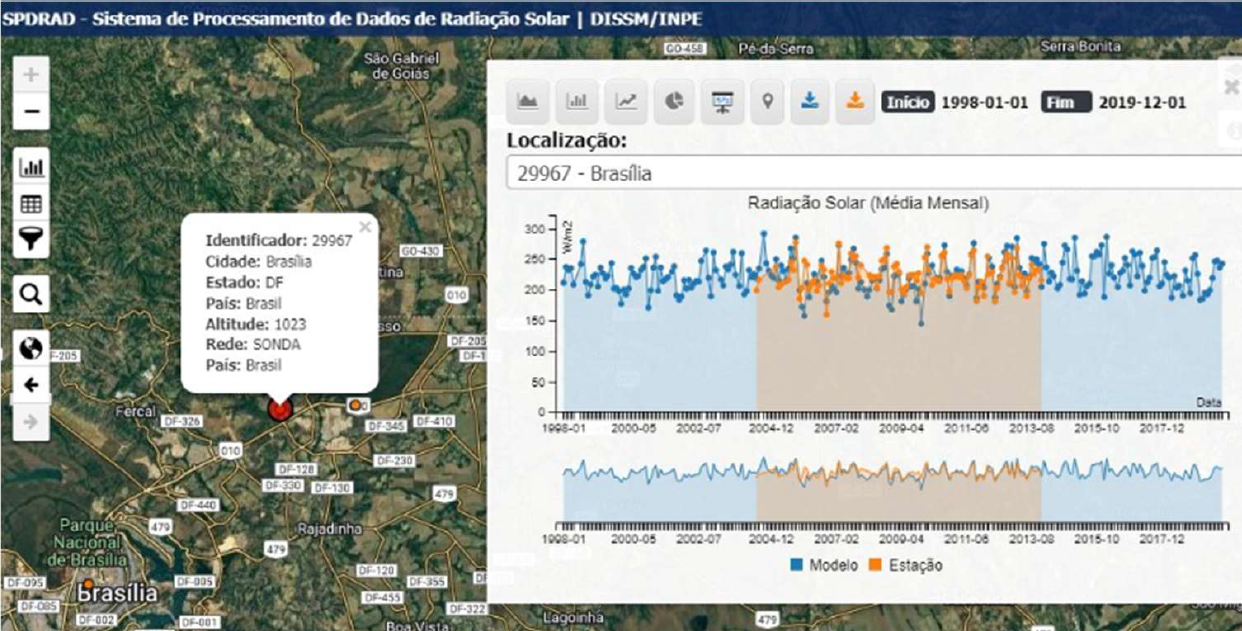The image size is (1242, 631).
Task: Zoom out the map with minus button
Action: coord(31,111)
